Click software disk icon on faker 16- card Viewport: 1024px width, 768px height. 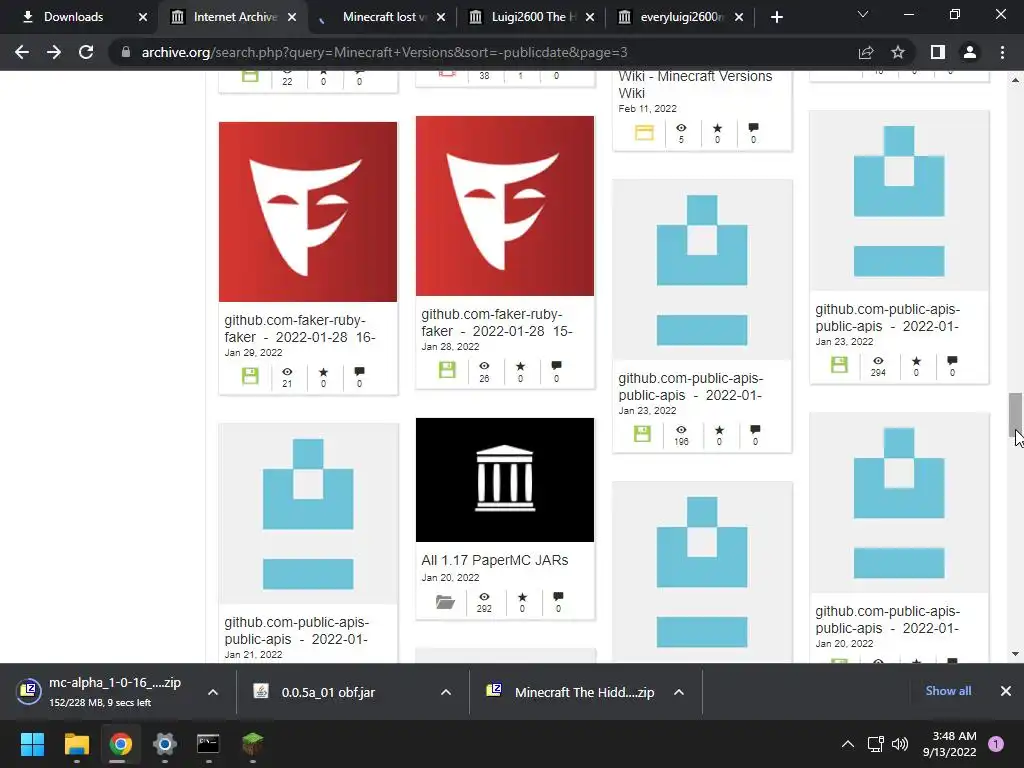click(250, 376)
